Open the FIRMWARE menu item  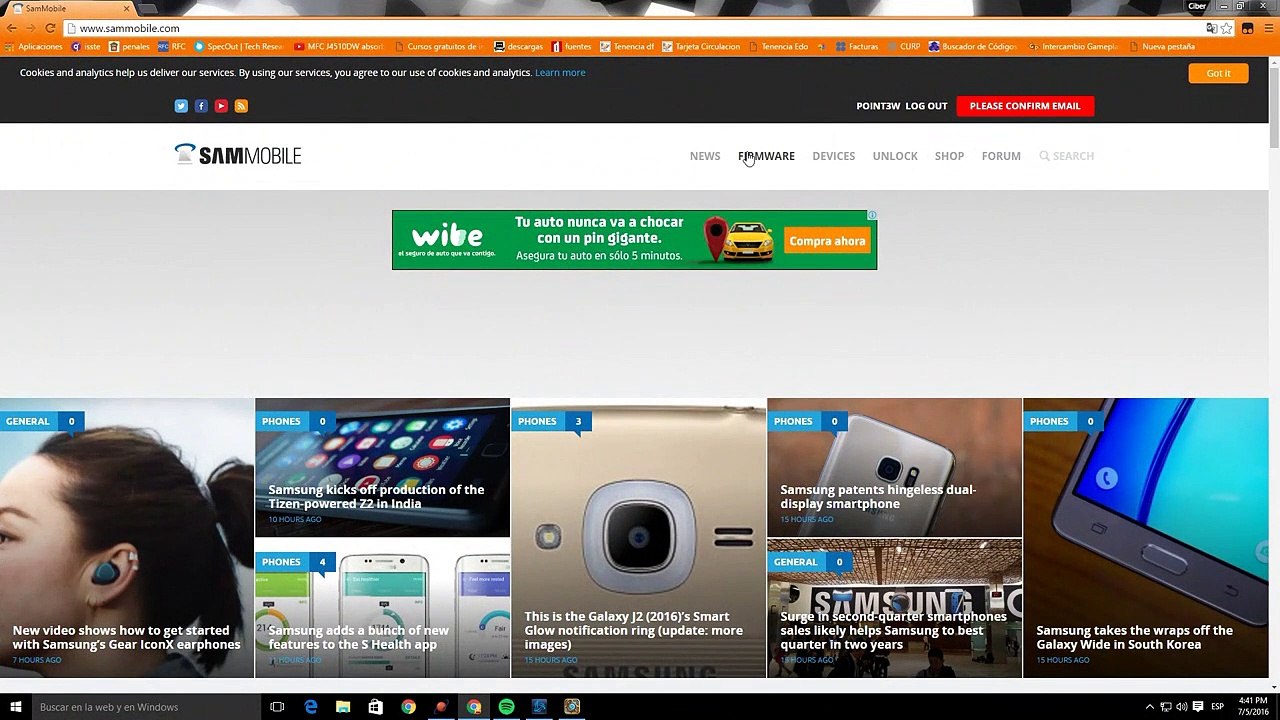(766, 156)
